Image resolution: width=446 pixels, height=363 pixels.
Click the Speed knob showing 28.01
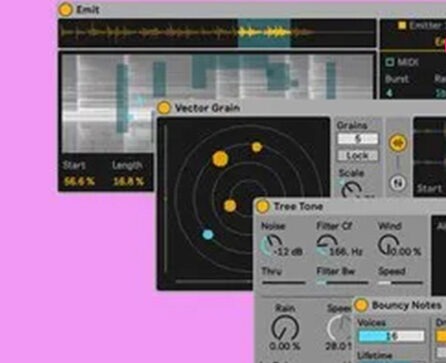340,328
